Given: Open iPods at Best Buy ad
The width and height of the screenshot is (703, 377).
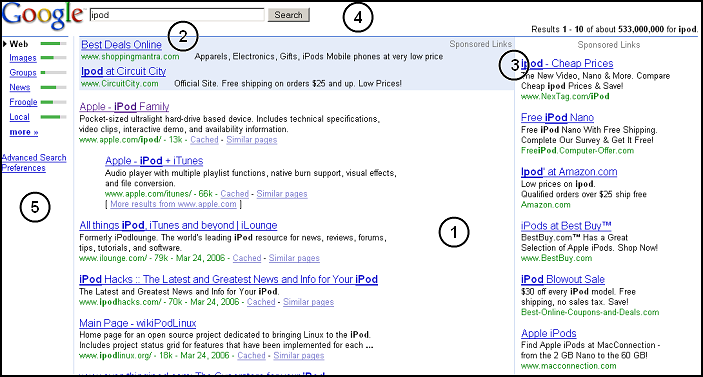Looking at the screenshot, I should point(566,226).
